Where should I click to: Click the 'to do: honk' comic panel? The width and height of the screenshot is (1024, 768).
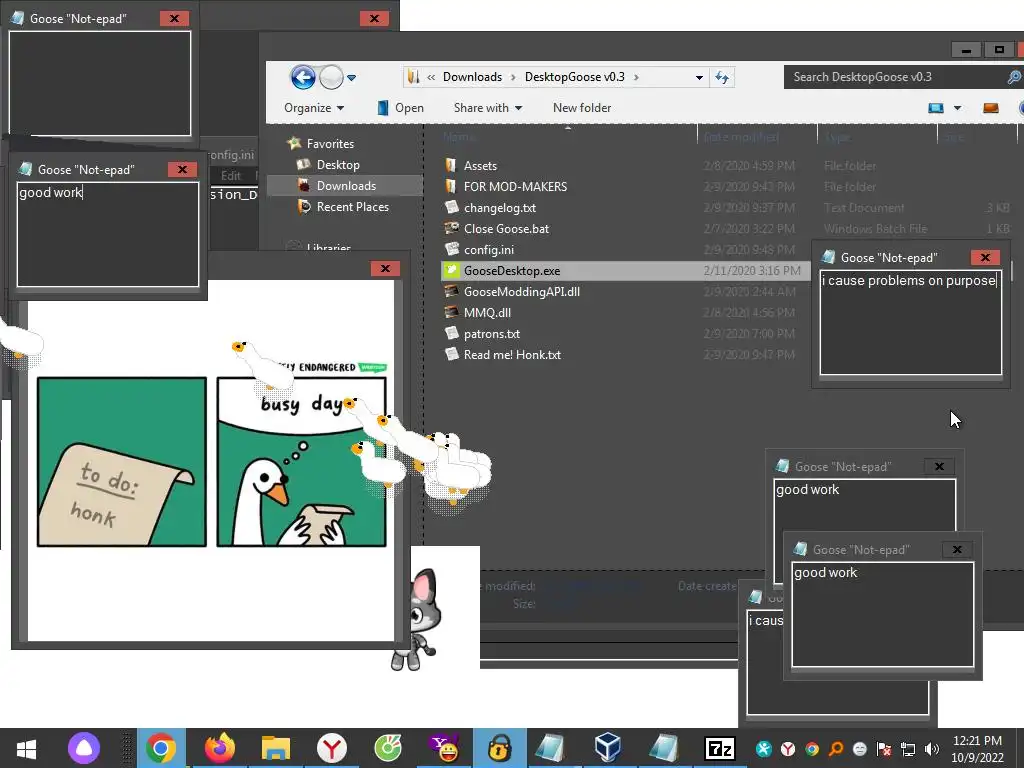(x=122, y=462)
